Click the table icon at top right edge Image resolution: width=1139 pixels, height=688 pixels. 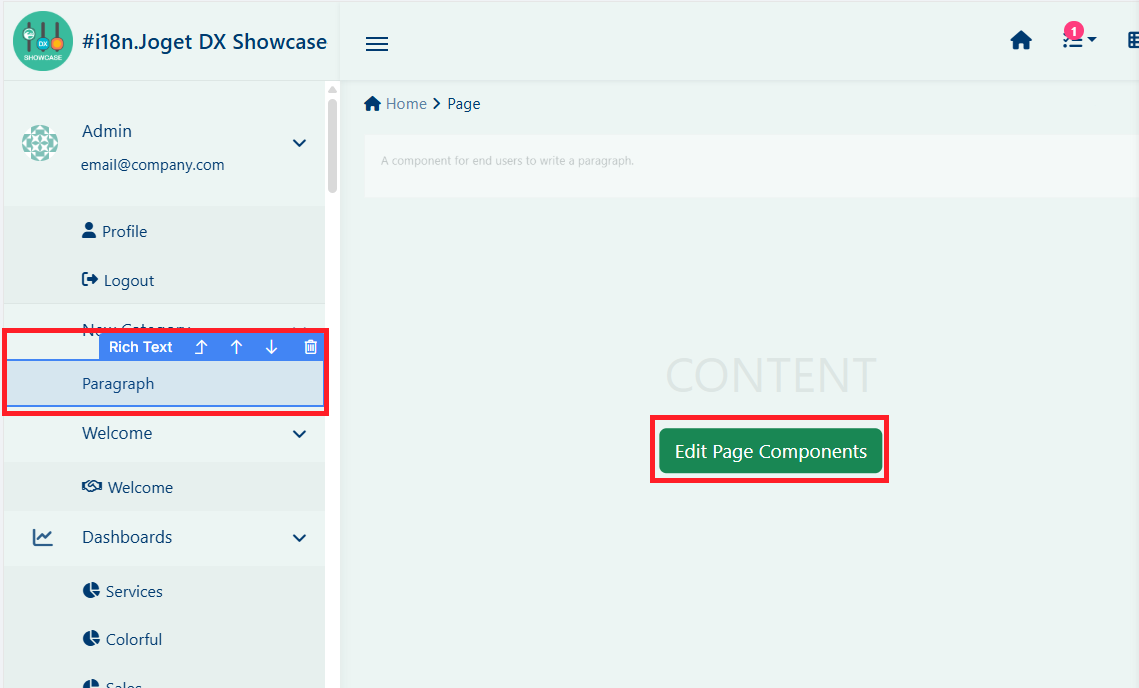(x=1133, y=41)
